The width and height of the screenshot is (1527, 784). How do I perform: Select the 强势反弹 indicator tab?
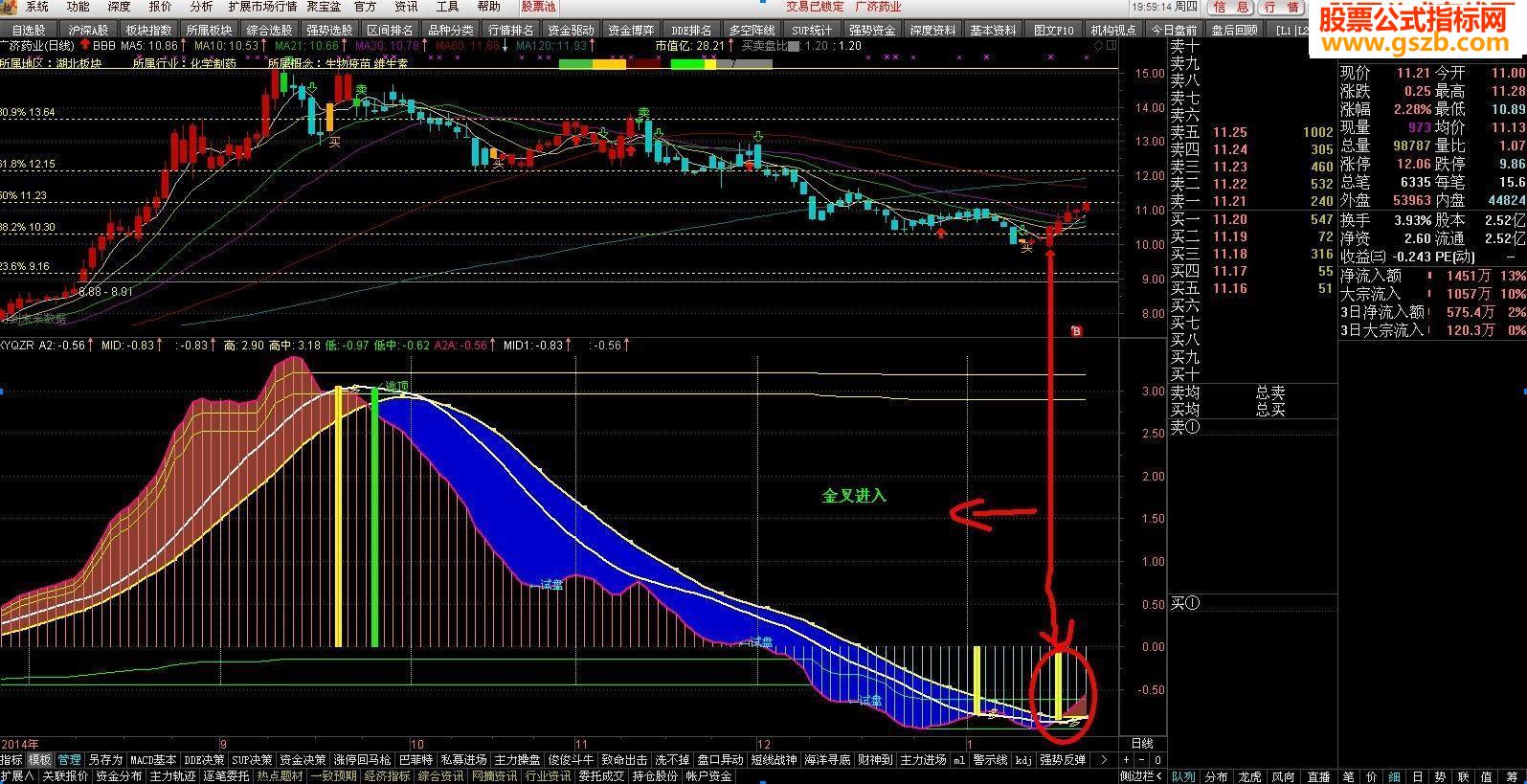click(x=1063, y=760)
